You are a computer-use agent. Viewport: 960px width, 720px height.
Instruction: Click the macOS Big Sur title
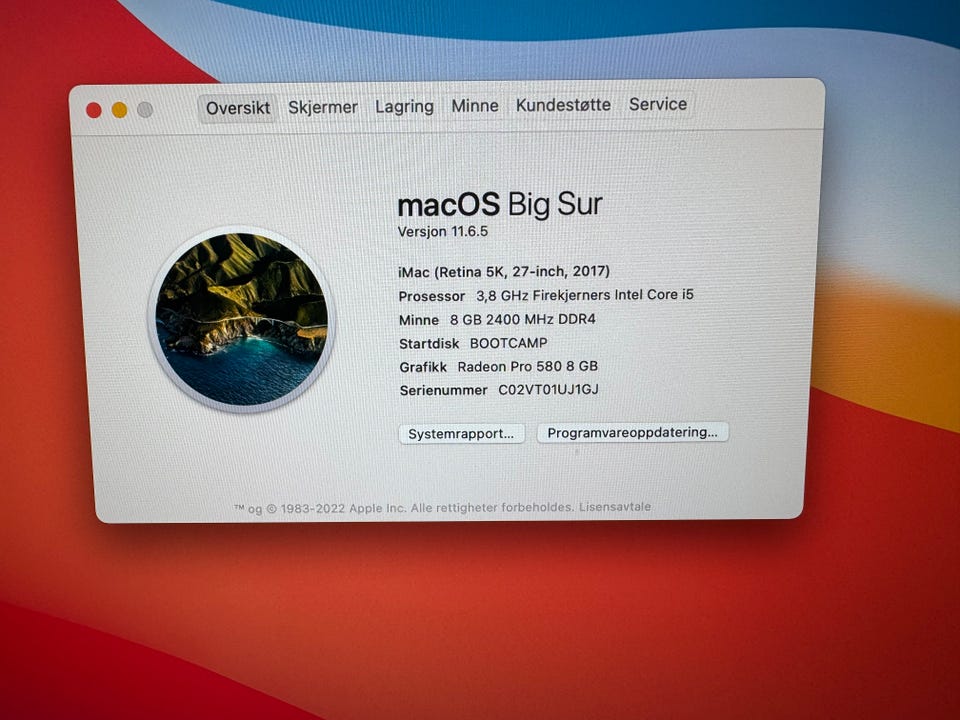(x=500, y=204)
